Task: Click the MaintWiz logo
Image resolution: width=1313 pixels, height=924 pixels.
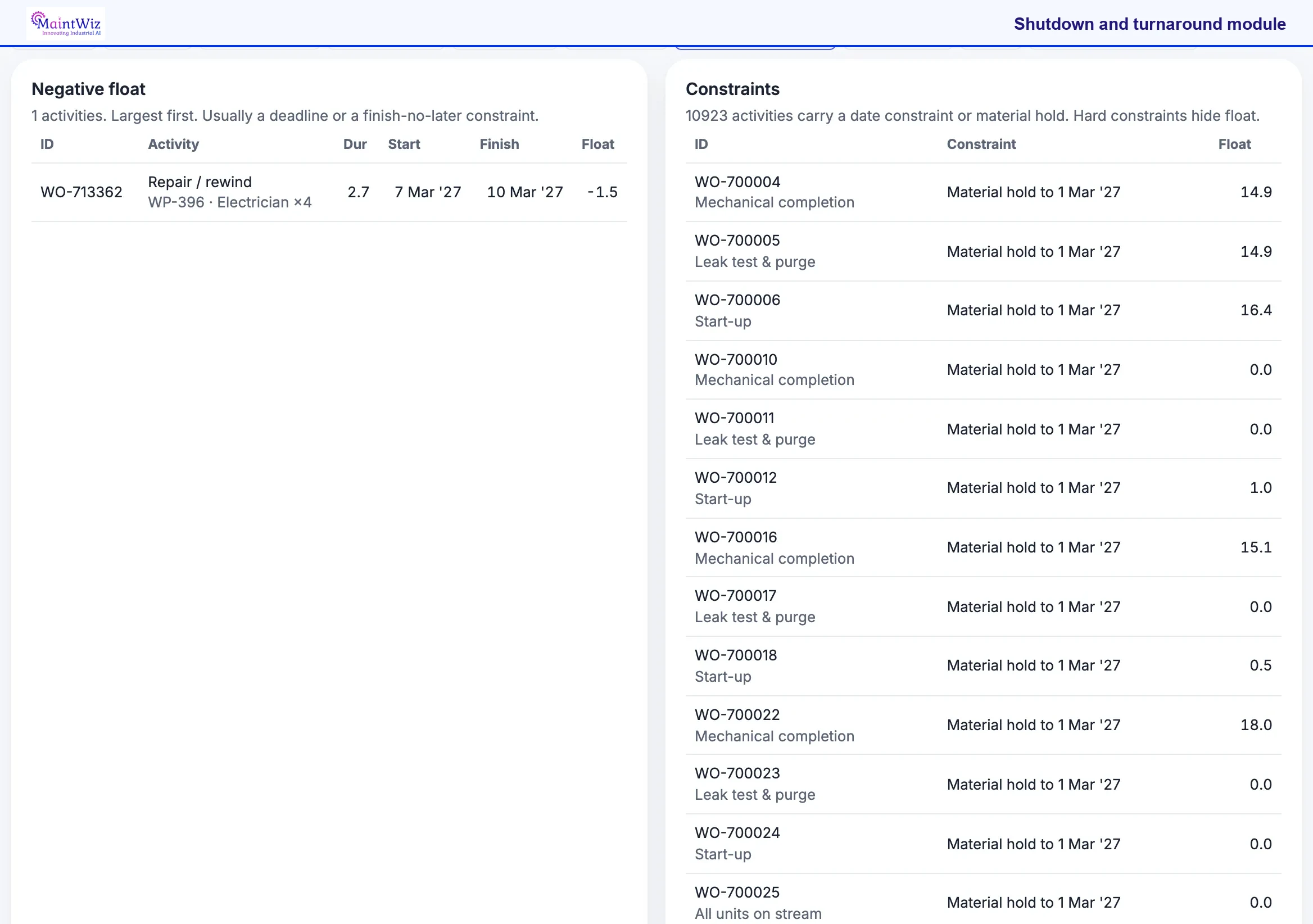Action: tap(66, 24)
